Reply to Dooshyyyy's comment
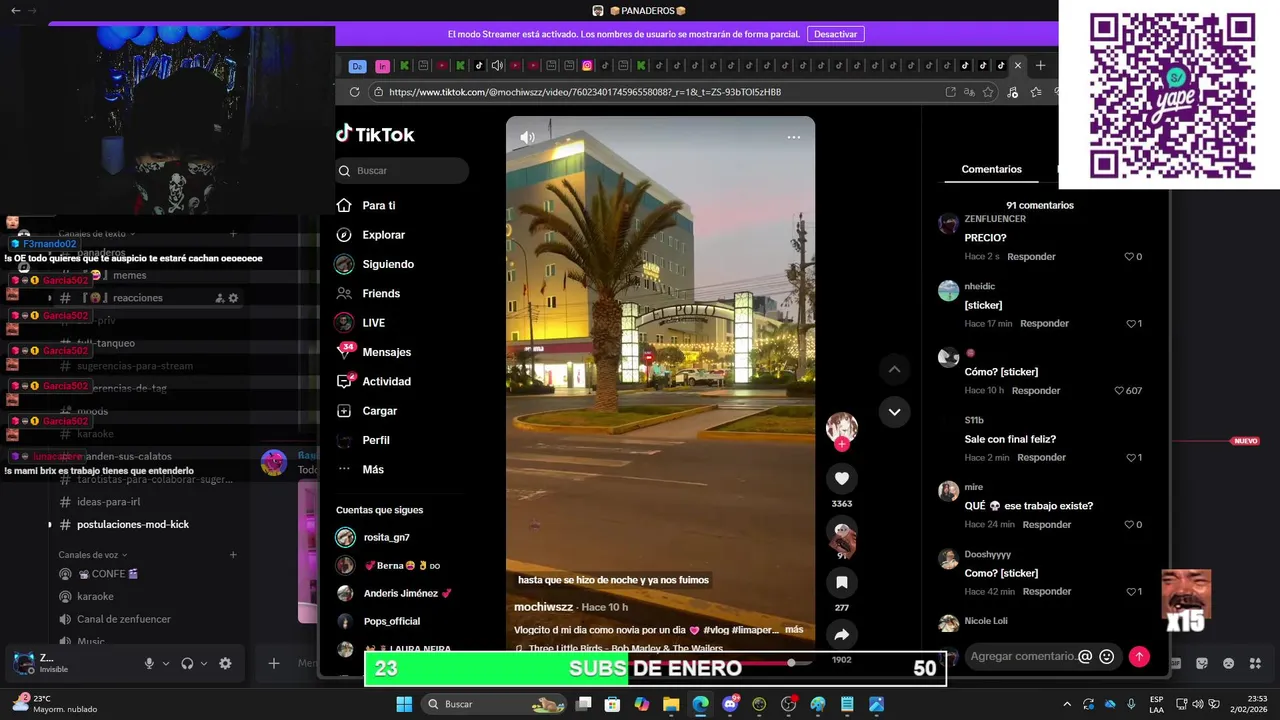1280x720 pixels. point(1047,592)
